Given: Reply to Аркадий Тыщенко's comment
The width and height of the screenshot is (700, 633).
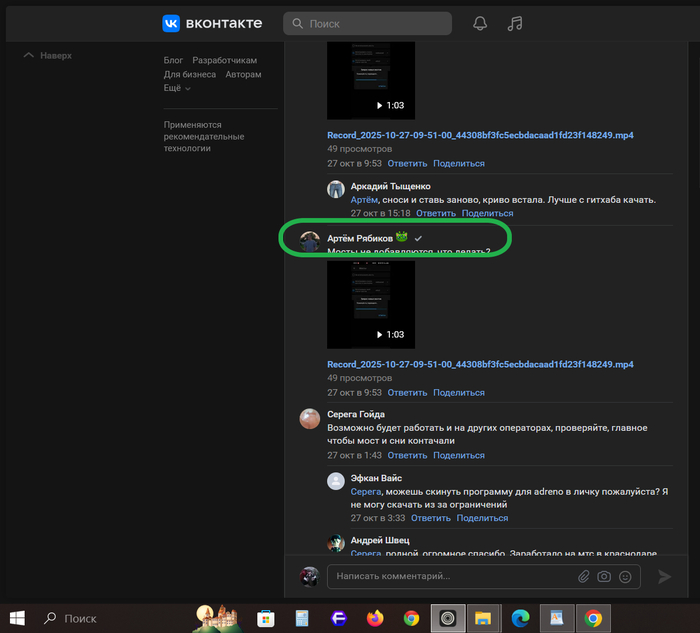Looking at the screenshot, I should coord(435,213).
